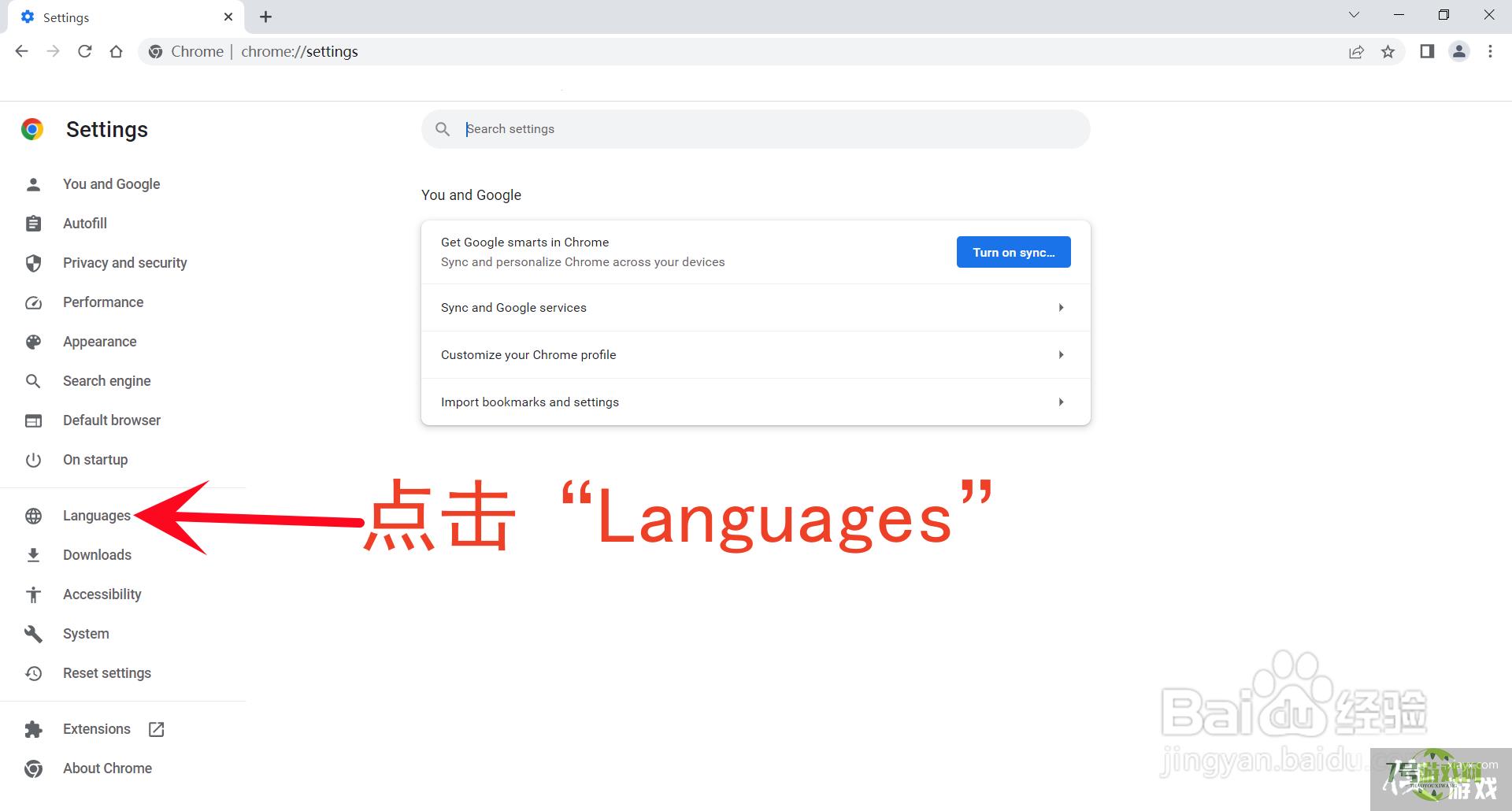Screen dimensions: 1512x811
Task: Open System settings
Action: [x=86, y=634]
